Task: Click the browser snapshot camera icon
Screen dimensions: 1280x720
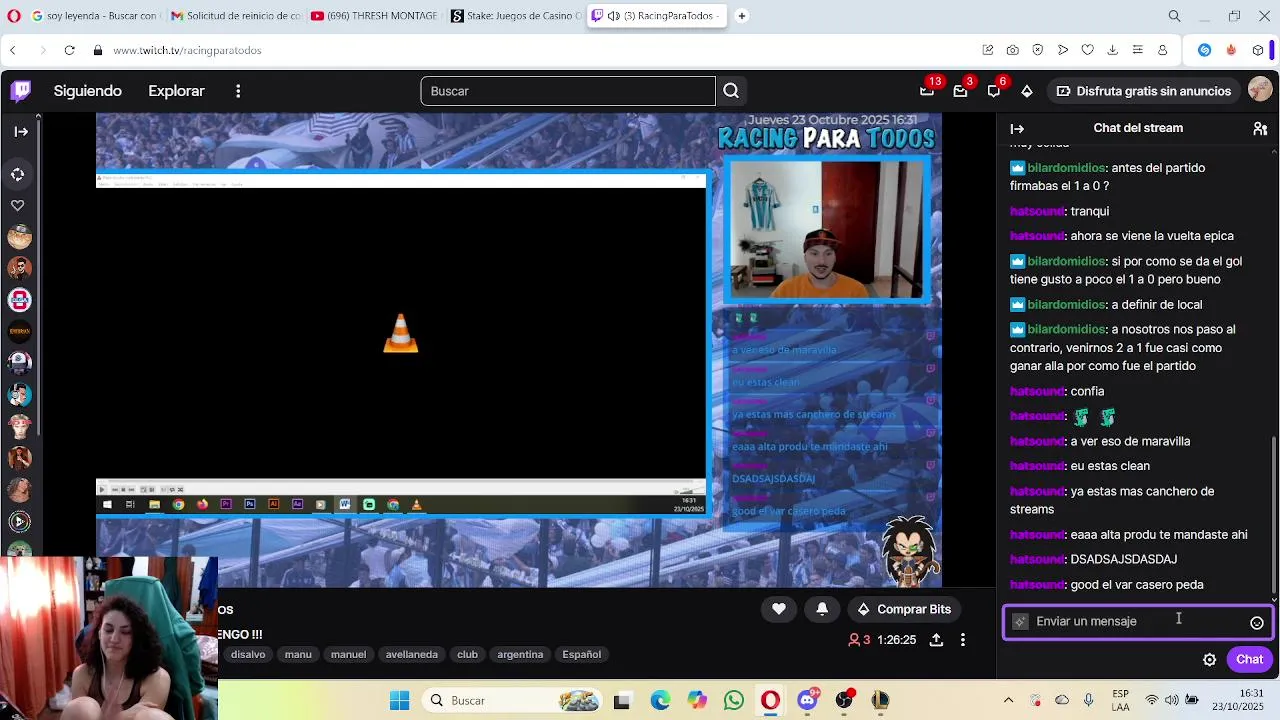Action: 1013,50
